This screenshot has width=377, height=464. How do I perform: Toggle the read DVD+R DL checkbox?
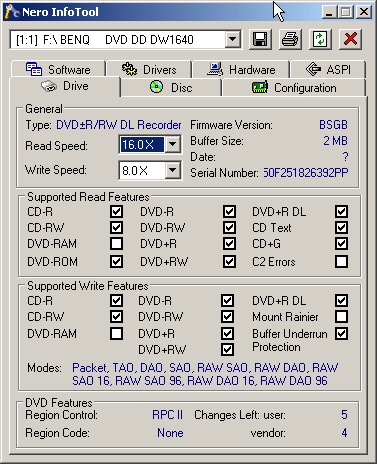[x=341, y=211]
